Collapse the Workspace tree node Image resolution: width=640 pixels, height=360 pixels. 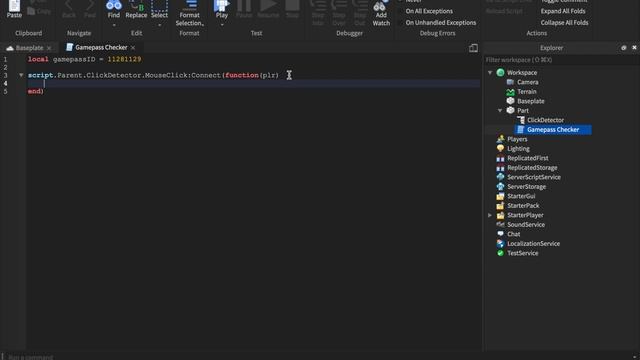click(490, 73)
